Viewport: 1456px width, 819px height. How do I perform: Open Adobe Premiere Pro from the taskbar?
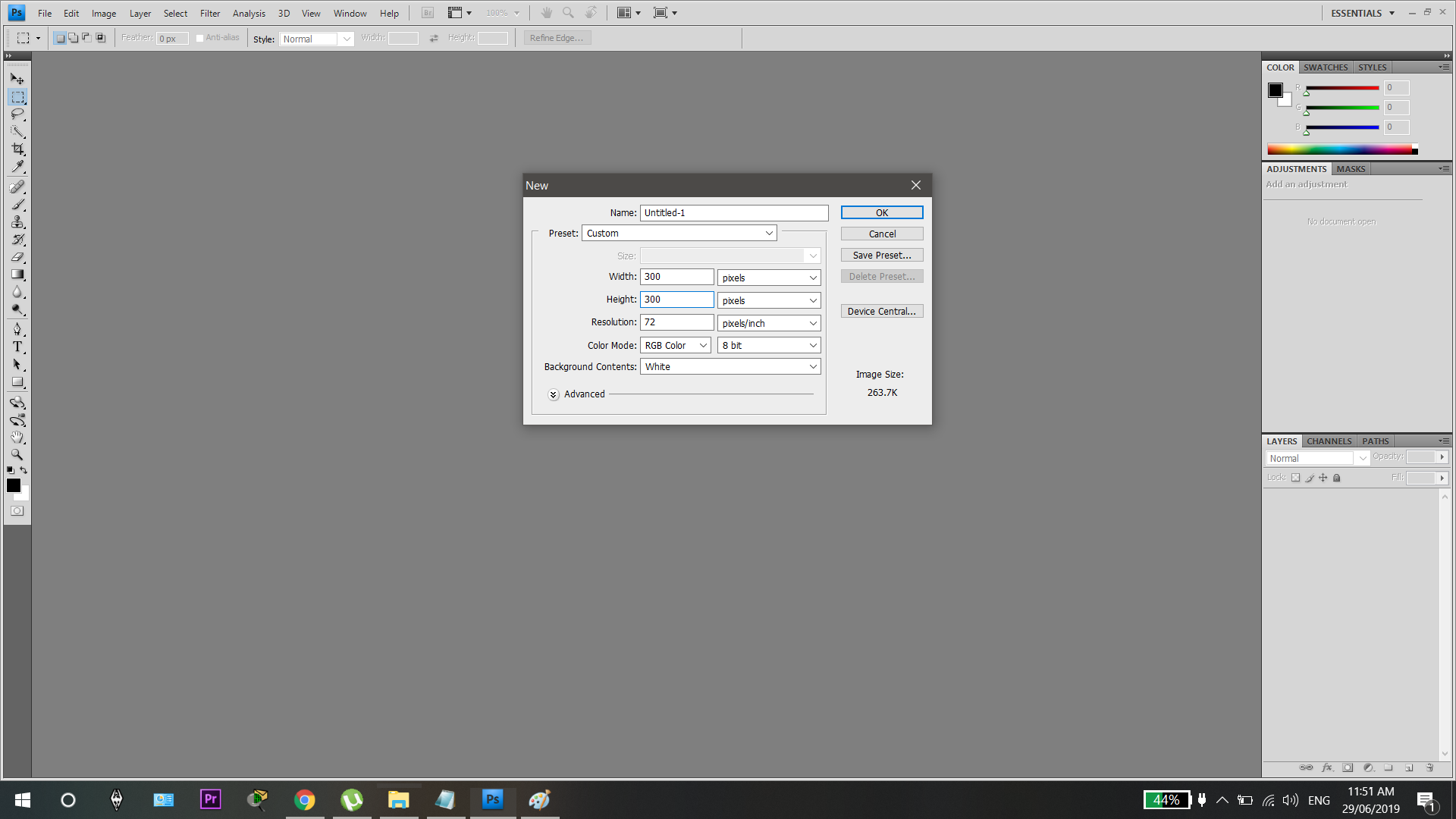(x=210, y=799)
